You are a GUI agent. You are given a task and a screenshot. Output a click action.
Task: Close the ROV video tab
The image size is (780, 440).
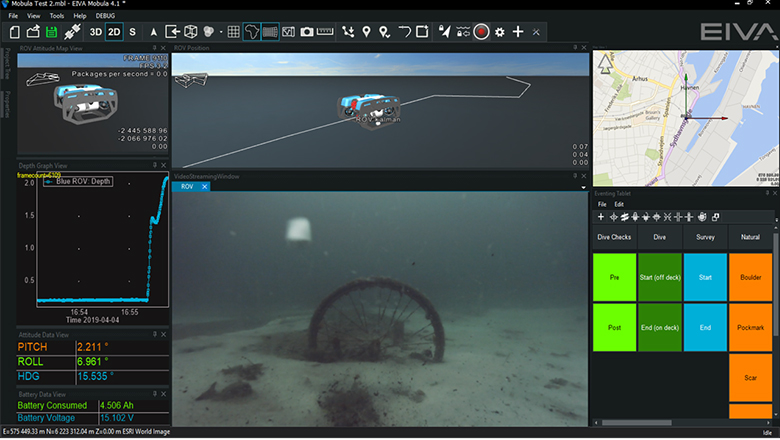pos(204,187)
